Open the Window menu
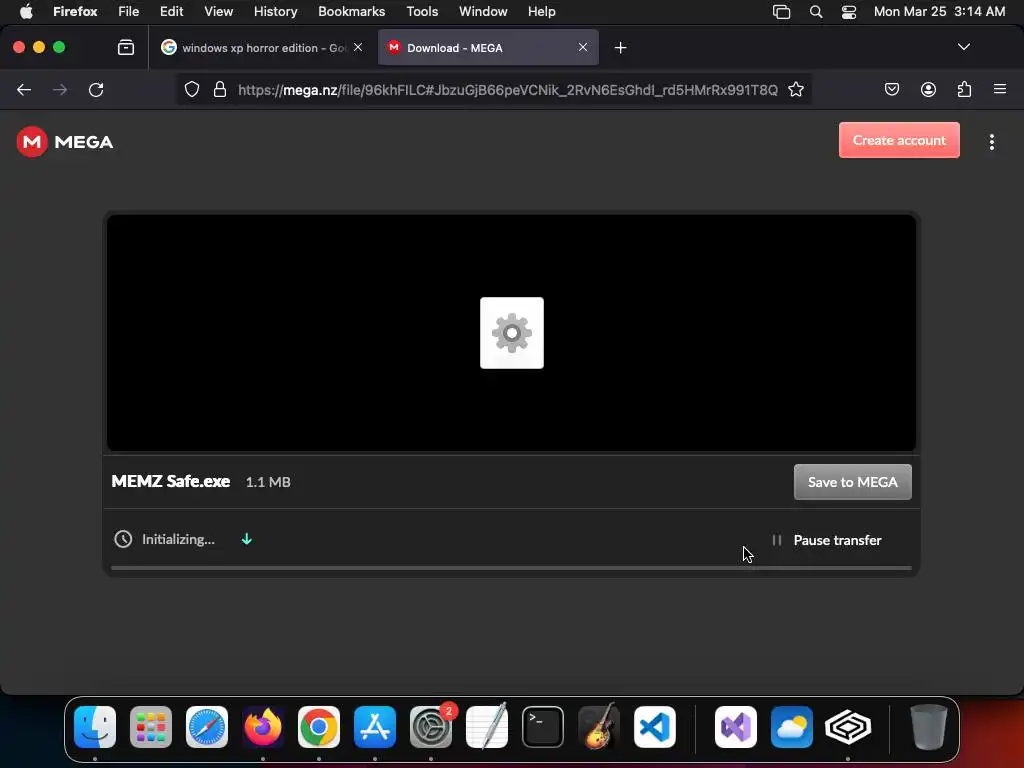This screenshot has width=1024, height=768. [483, 12]
